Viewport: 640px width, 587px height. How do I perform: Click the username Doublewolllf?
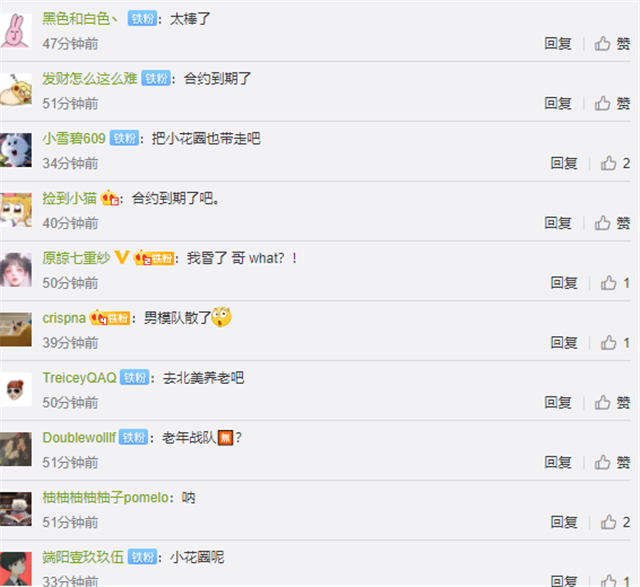click(79, 438)
